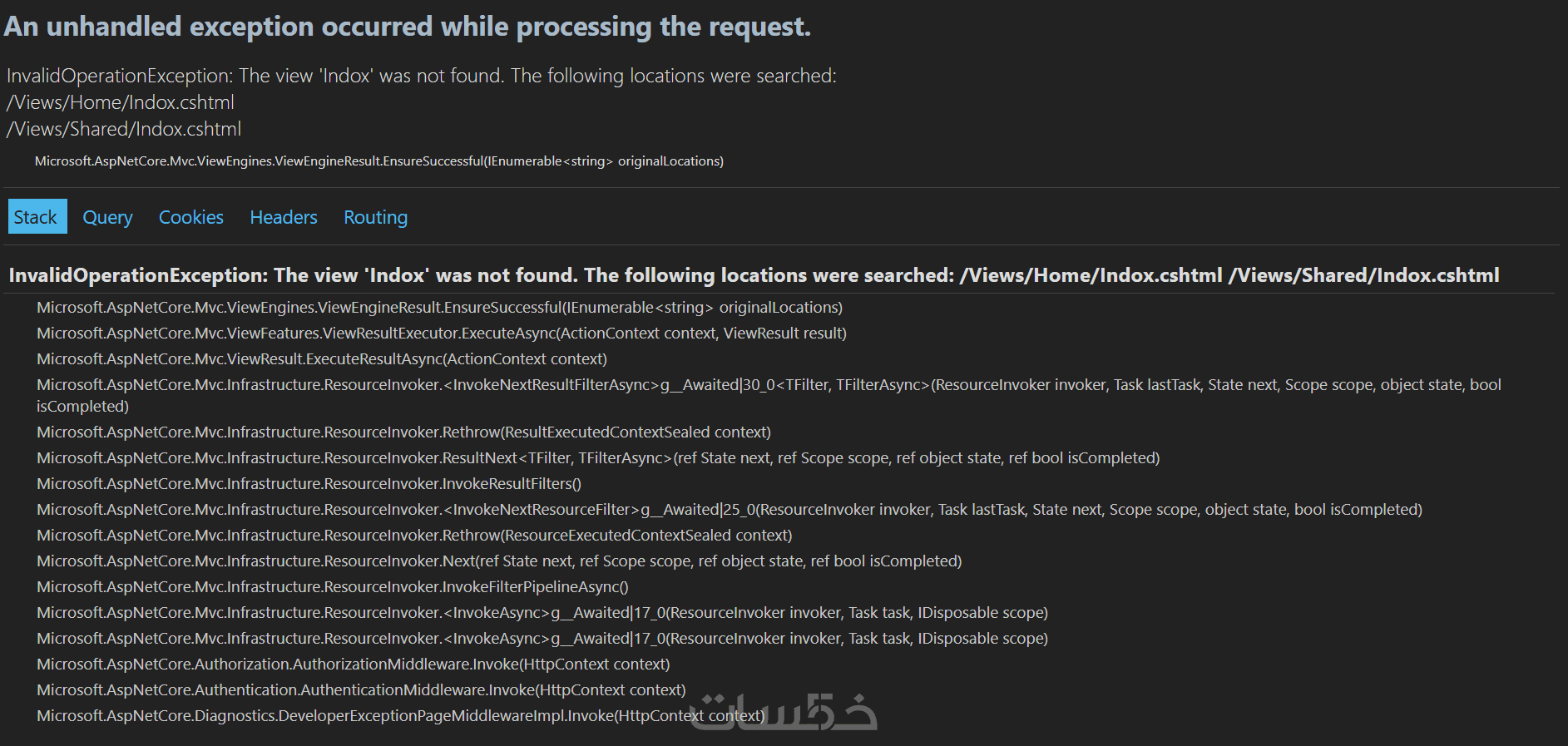This screenshot has height=746, width=1568.
Task: Select the Rethrow(ResourceExecutedContextSealed context) frame
Action: [x=414, y=536]
